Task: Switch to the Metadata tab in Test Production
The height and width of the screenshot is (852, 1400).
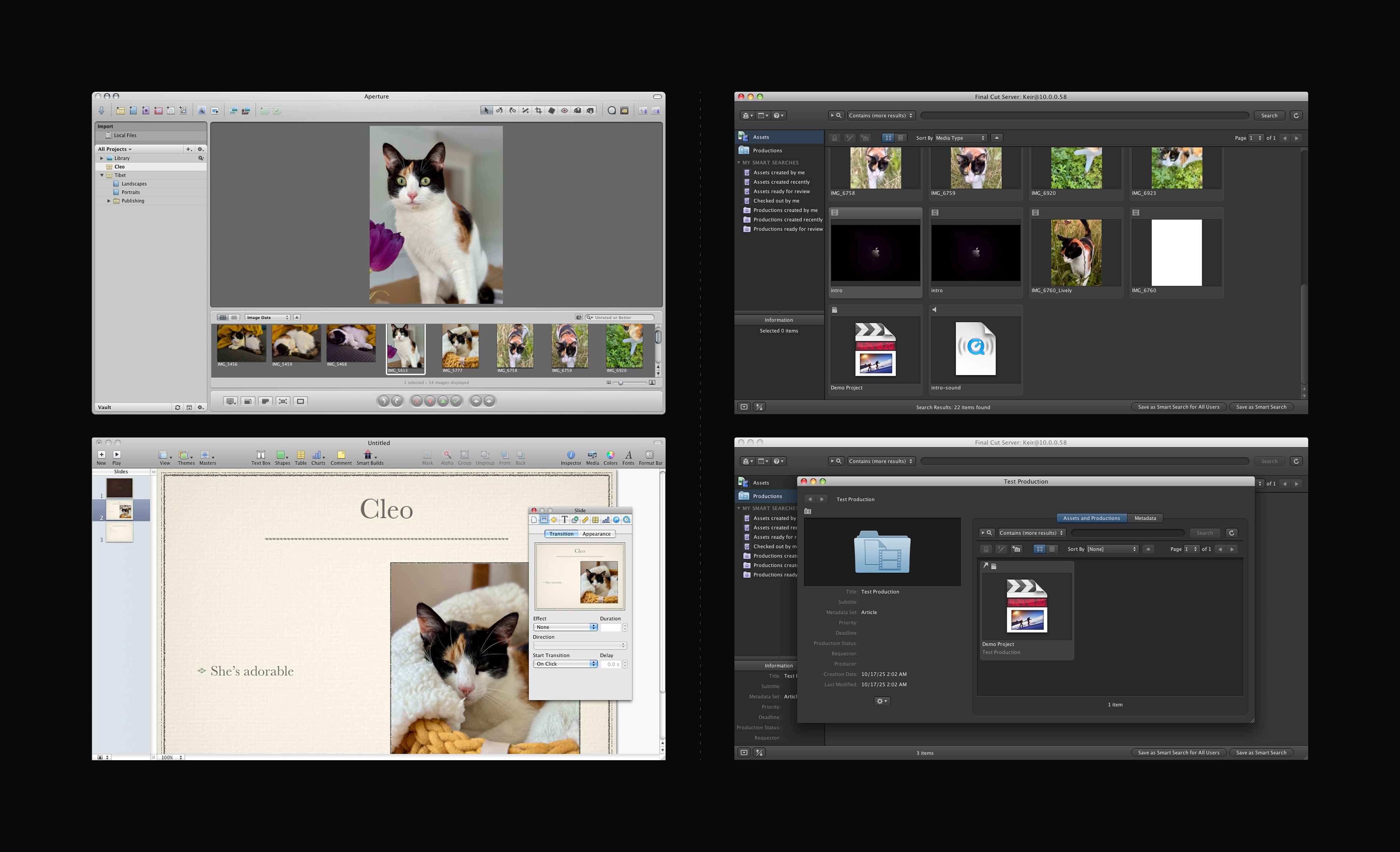Action: (x=1145, y=518)
